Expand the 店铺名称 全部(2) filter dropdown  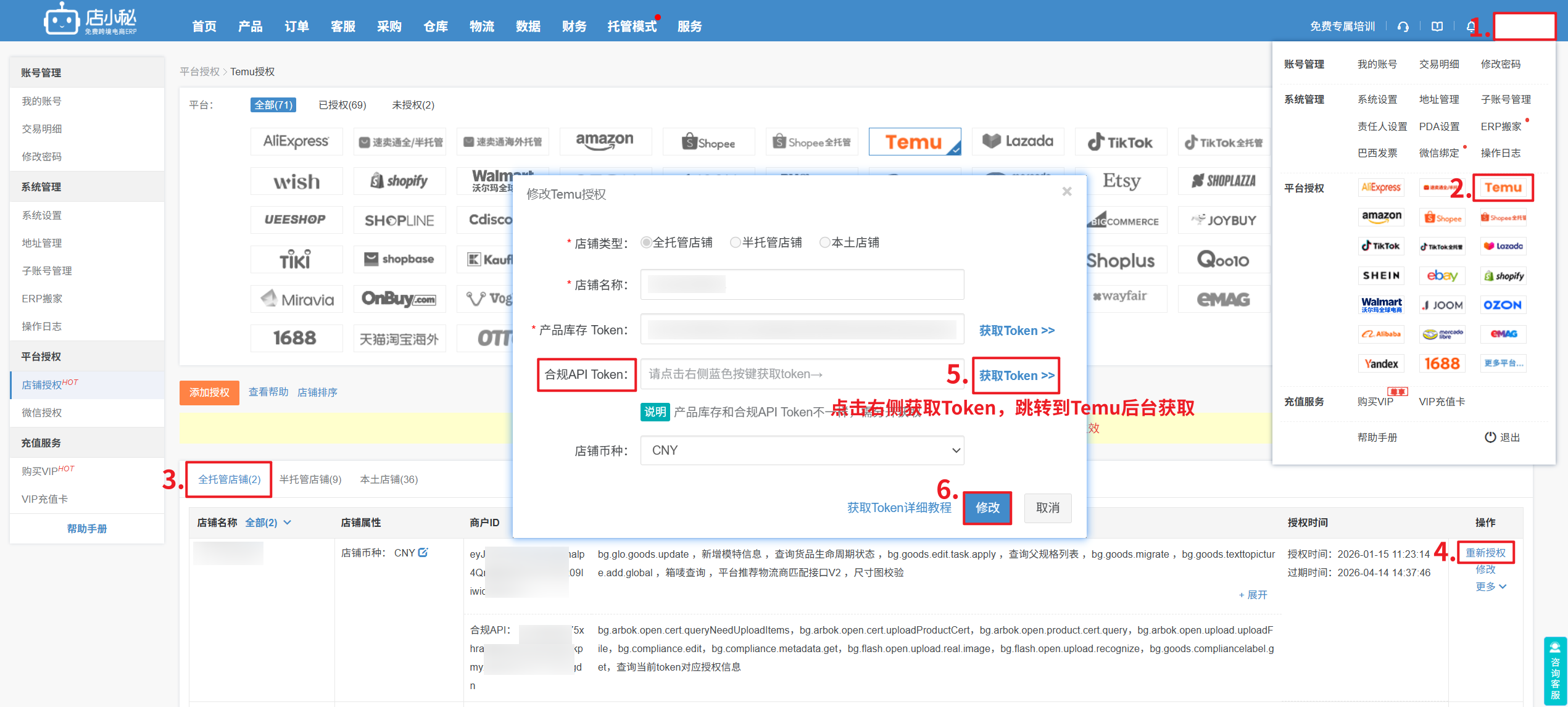pyautogui.click(x=268, y=523)
